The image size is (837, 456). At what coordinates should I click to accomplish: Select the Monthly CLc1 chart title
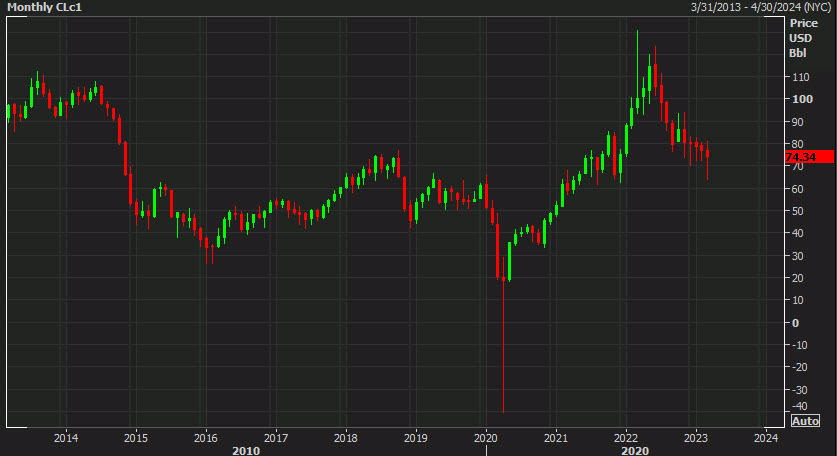(x=44, y=7)
